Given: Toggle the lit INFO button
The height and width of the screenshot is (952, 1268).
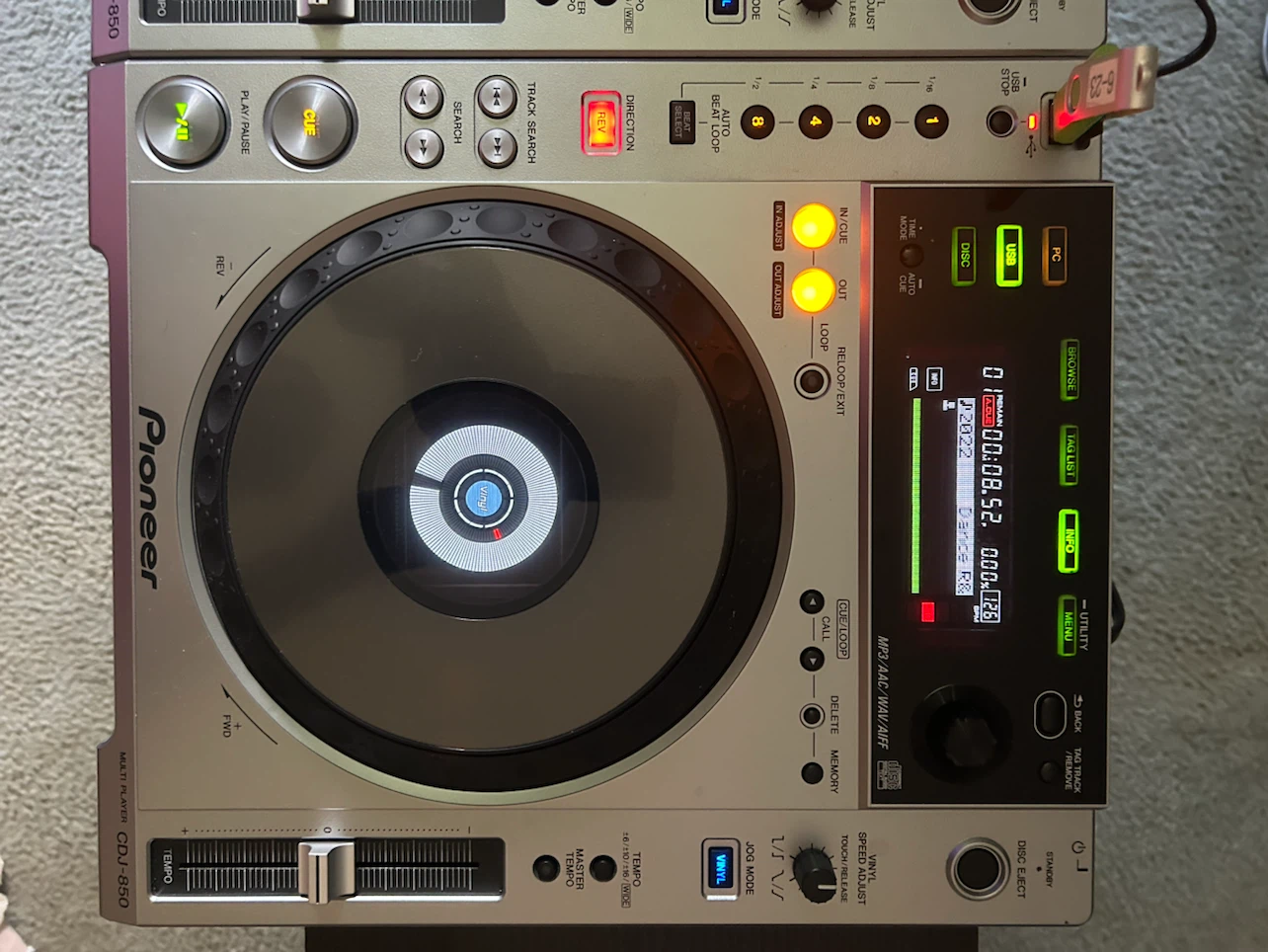Looking at the screenshot, I should (1069, 540).
